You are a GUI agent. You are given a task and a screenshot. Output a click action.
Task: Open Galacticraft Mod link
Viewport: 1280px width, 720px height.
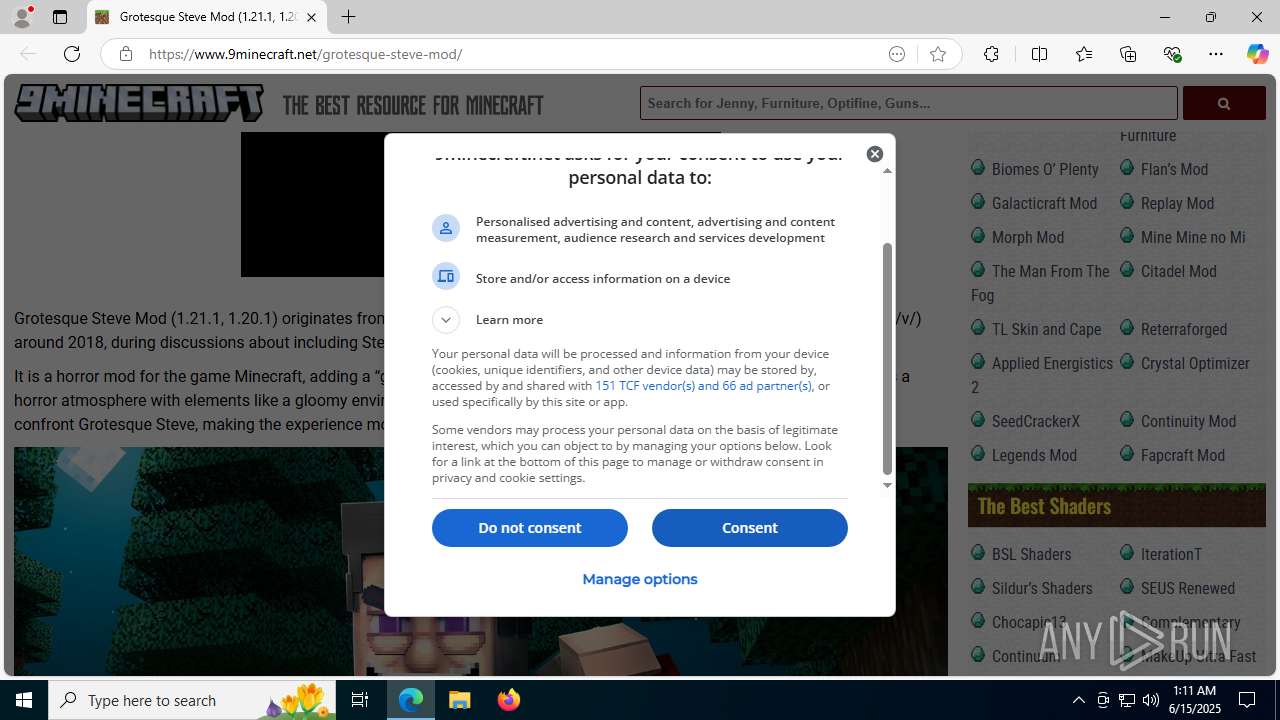coord(1044,203)
